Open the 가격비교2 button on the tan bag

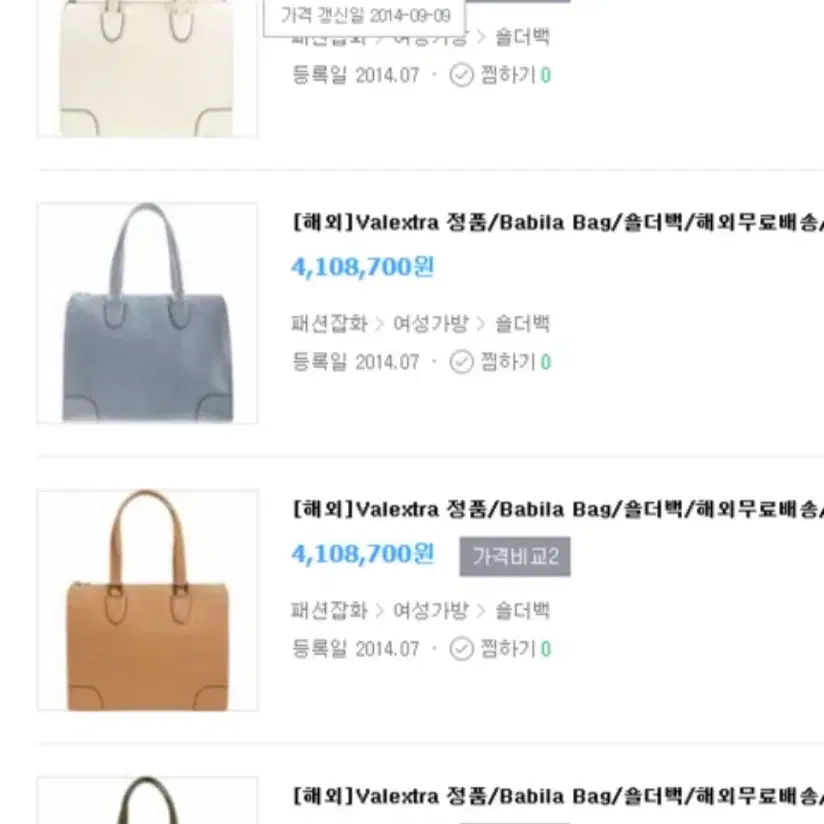515,557
